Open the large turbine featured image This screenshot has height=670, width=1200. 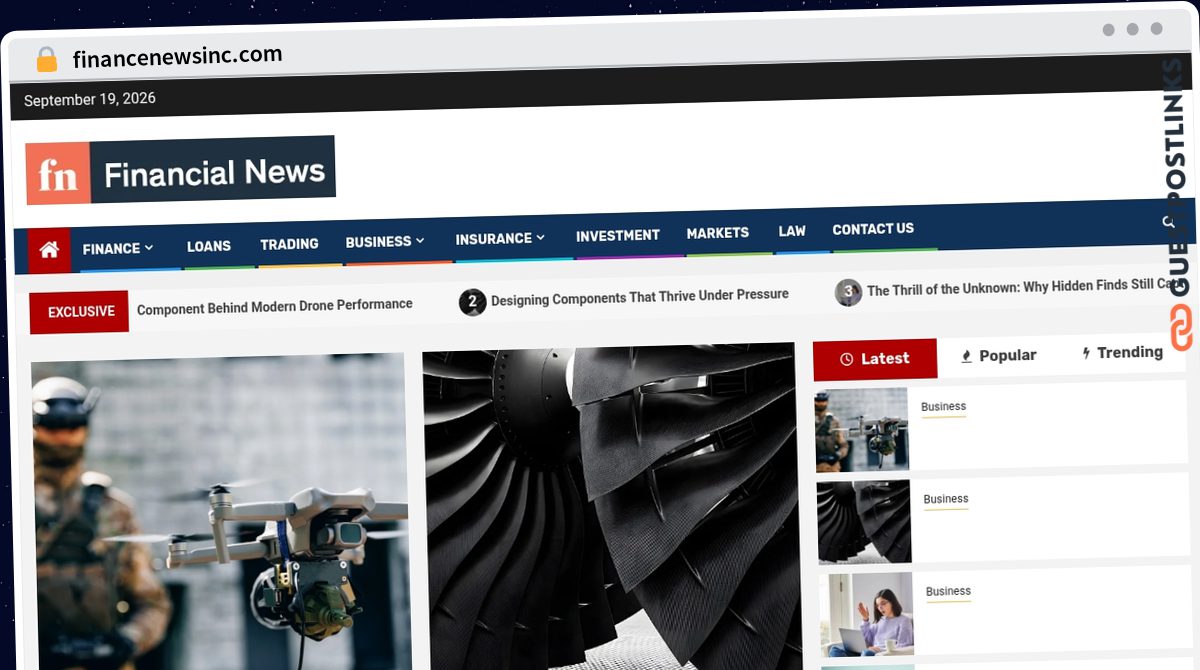(x=611, y=507)
